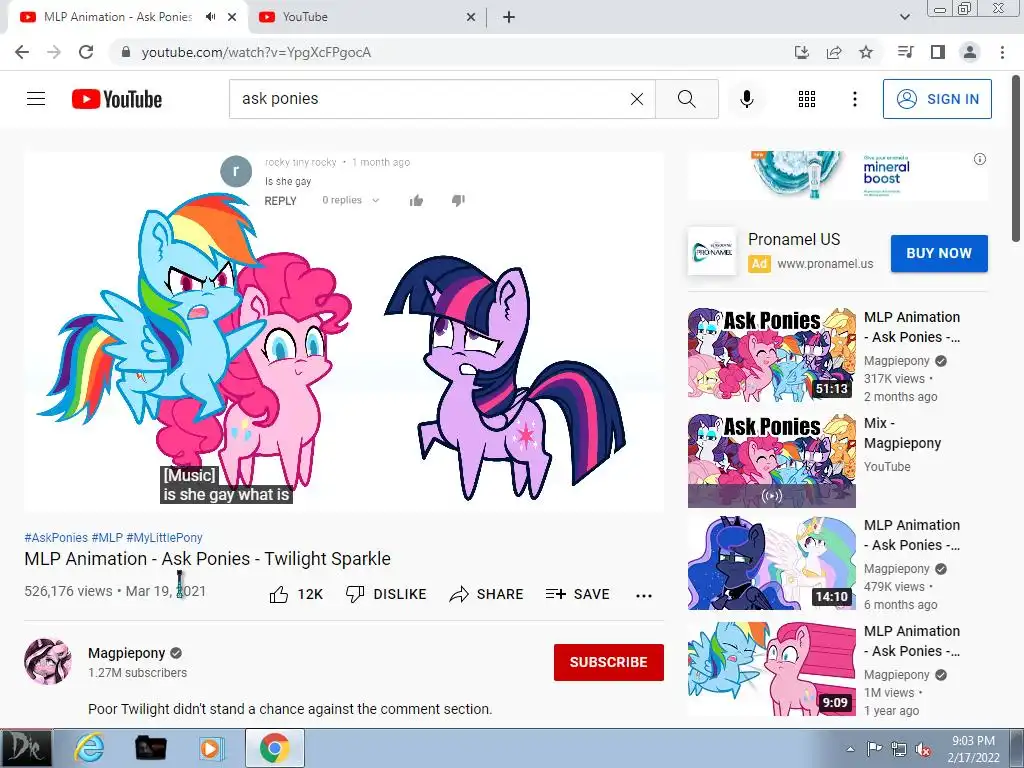Screen dimensions: 1024x768
Task: Reload the page
Action: pos(86,52)
